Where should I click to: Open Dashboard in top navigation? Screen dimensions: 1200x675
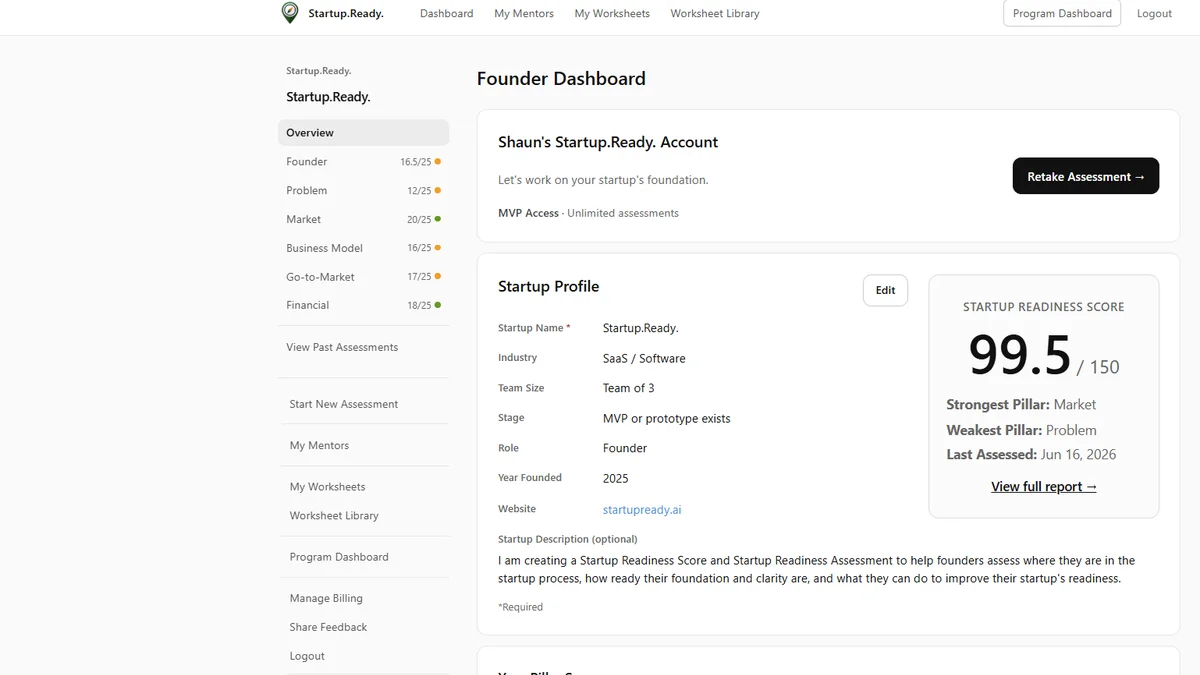tap(447, 14)
